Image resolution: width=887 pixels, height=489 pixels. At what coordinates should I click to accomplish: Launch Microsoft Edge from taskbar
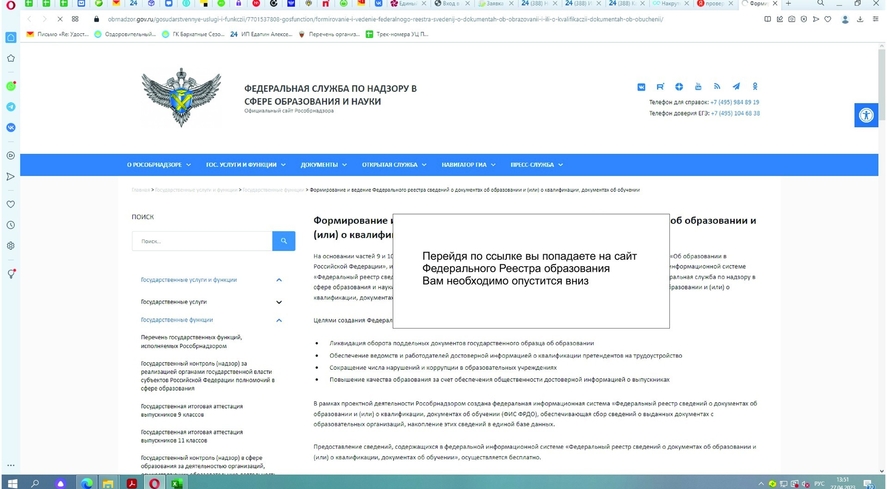[x=87, y=483]
